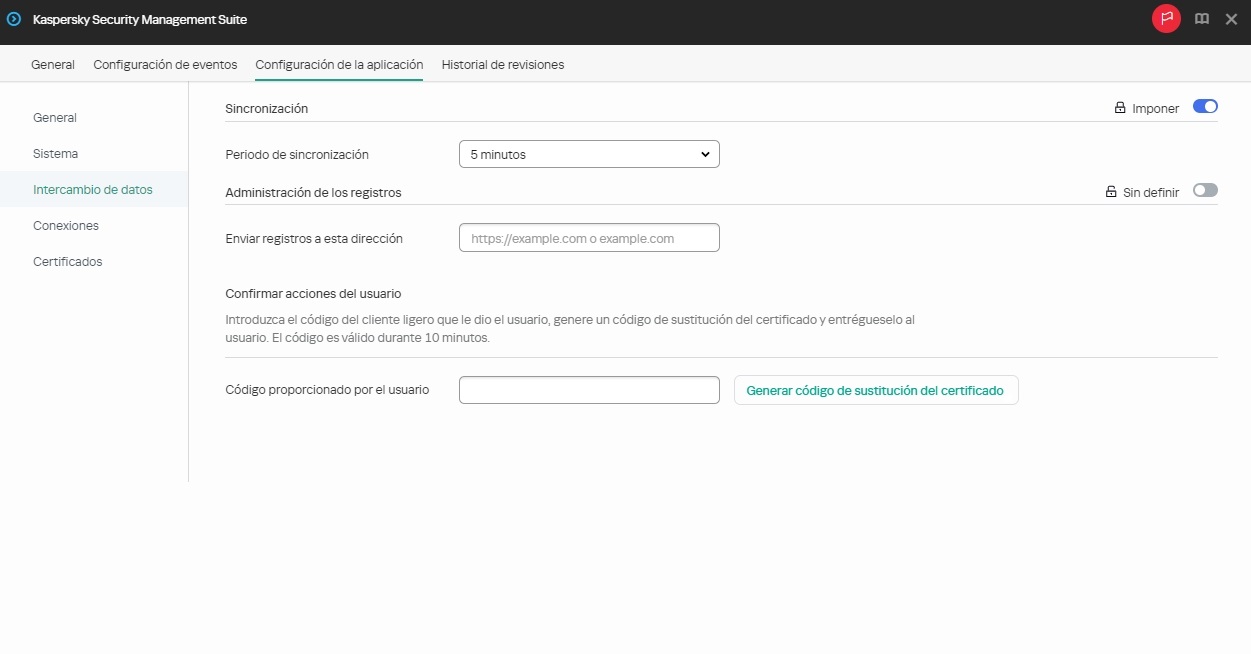Viewport: 1251px width, 654px height.
Task: Open the red flag notification icon
Action: pos(1166,18)
